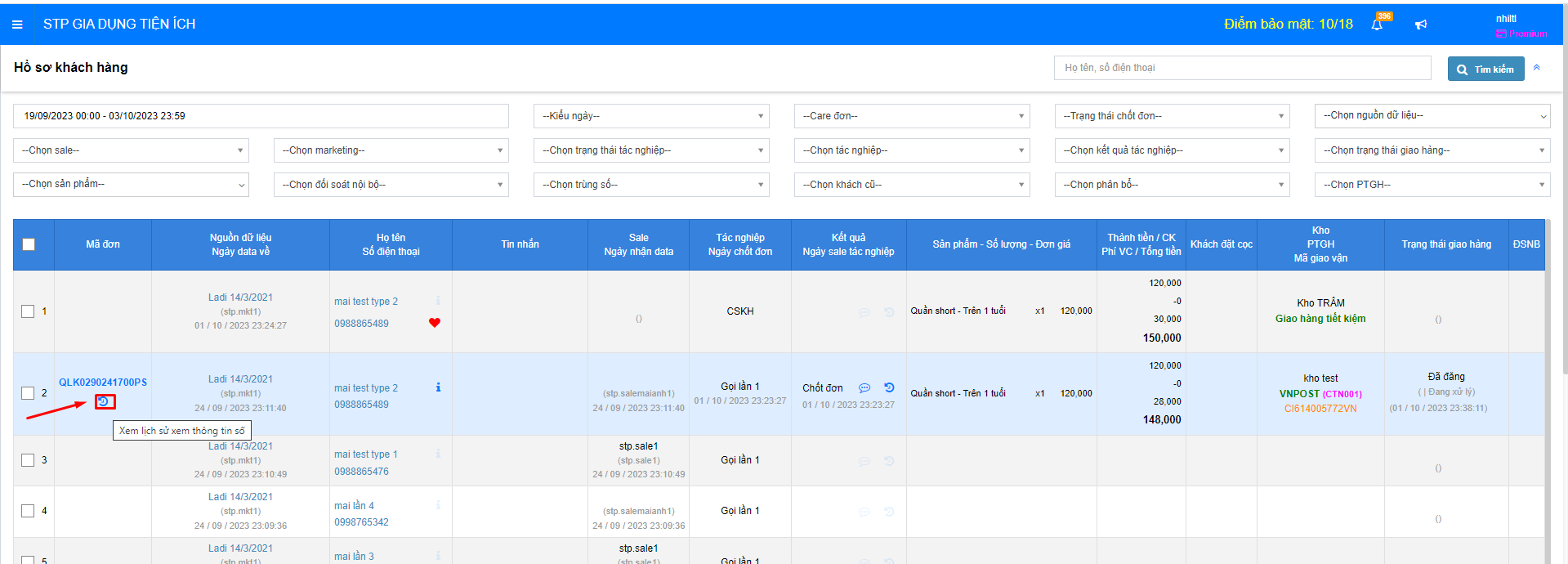Click history icon next to Chốt đơn result
Image resolution: width=1568 pixels, height=564 pixels.
889,387
